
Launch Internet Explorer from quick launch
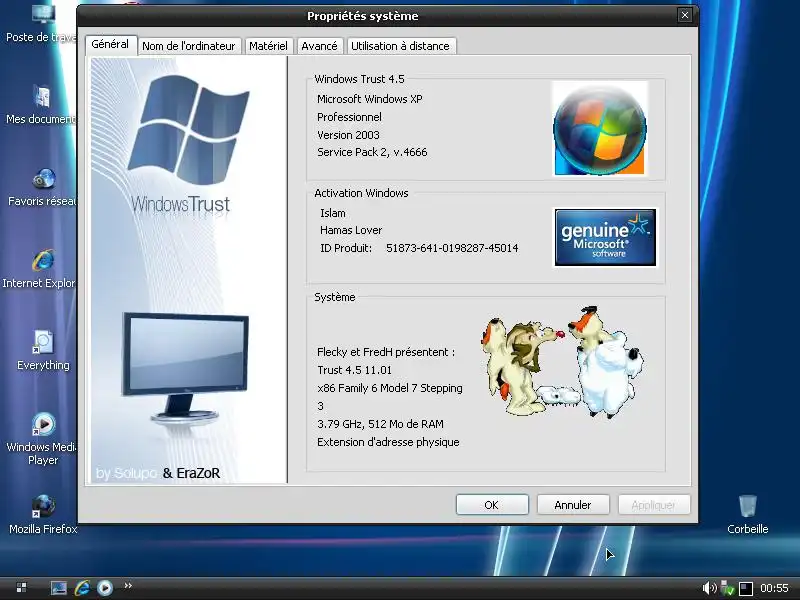click(x=82, y=588)
